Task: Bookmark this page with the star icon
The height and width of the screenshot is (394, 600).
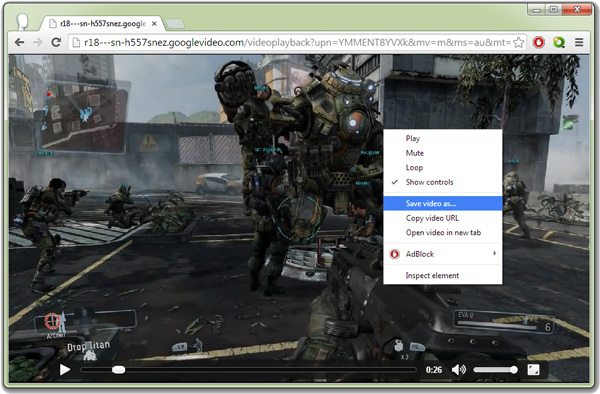Action: coord(518,42)
